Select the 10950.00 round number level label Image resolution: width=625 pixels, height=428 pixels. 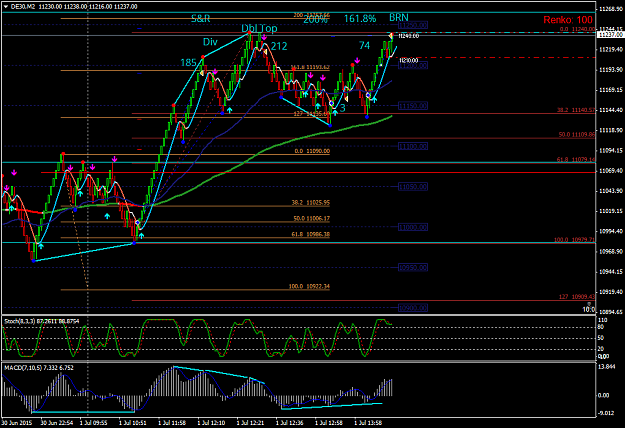click(x=413, y=267)
